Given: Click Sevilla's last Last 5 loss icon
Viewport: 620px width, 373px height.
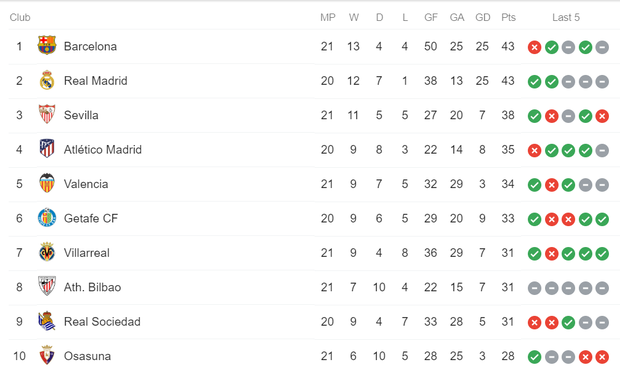Looking at the screenshot, I should point(602,116).
